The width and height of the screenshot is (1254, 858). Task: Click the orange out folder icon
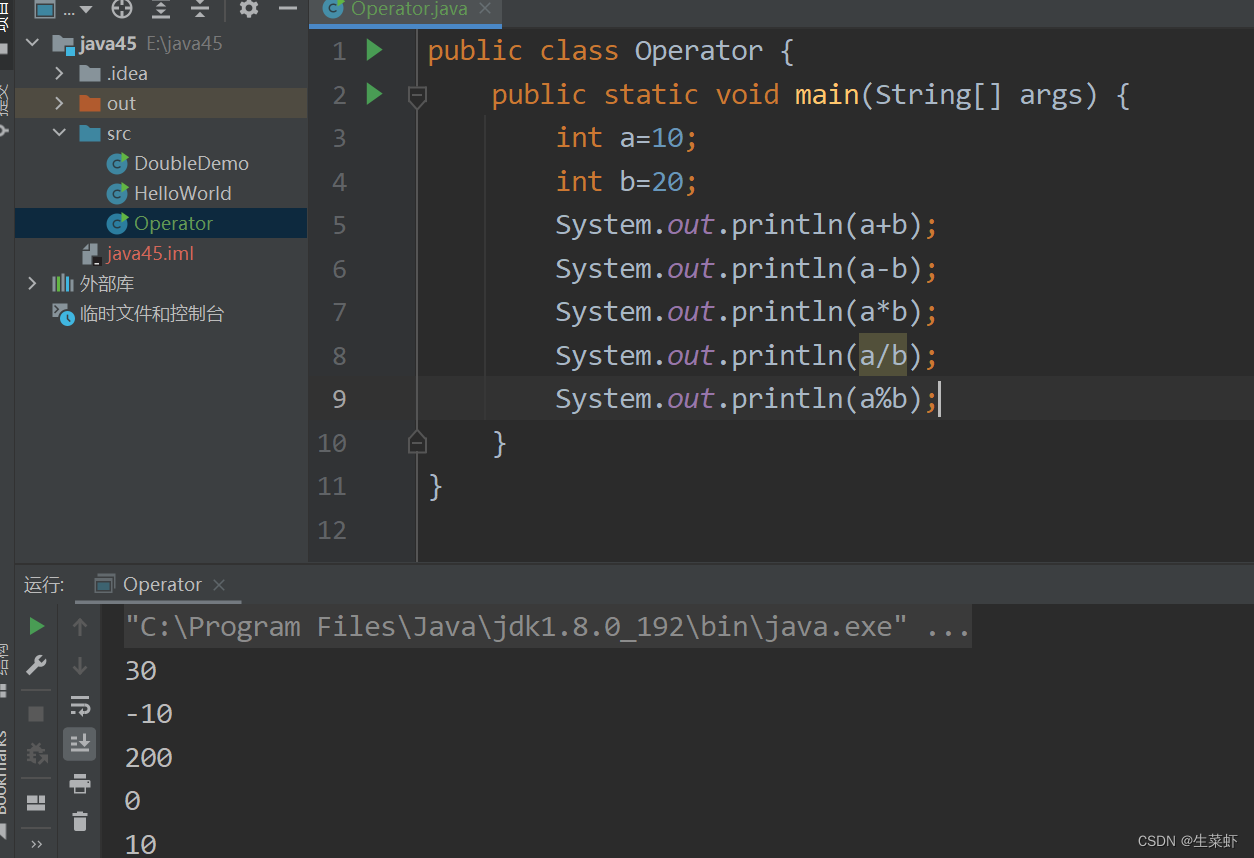[x=90, y=103]
